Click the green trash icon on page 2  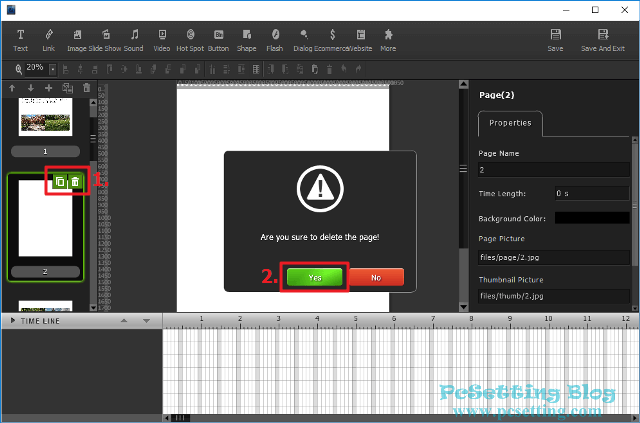click(75, 181)
